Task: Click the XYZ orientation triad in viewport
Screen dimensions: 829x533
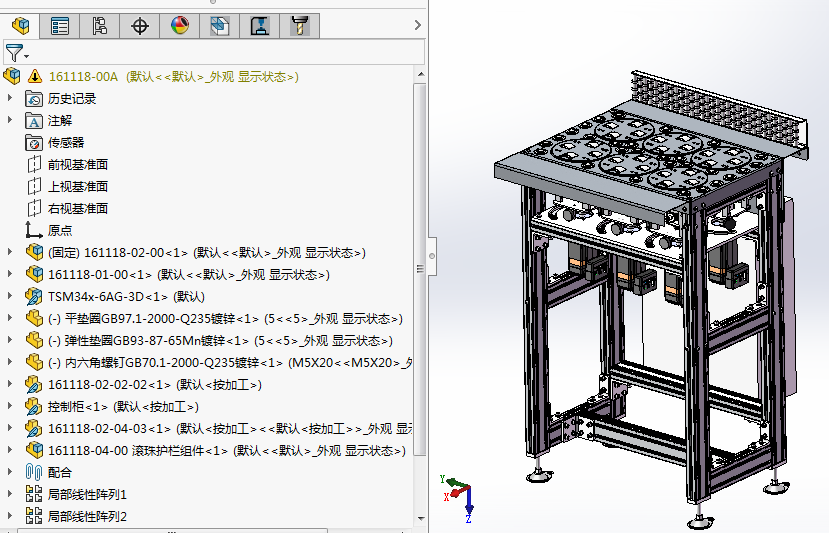Action: pyautogui.click(x=458, y=499)
